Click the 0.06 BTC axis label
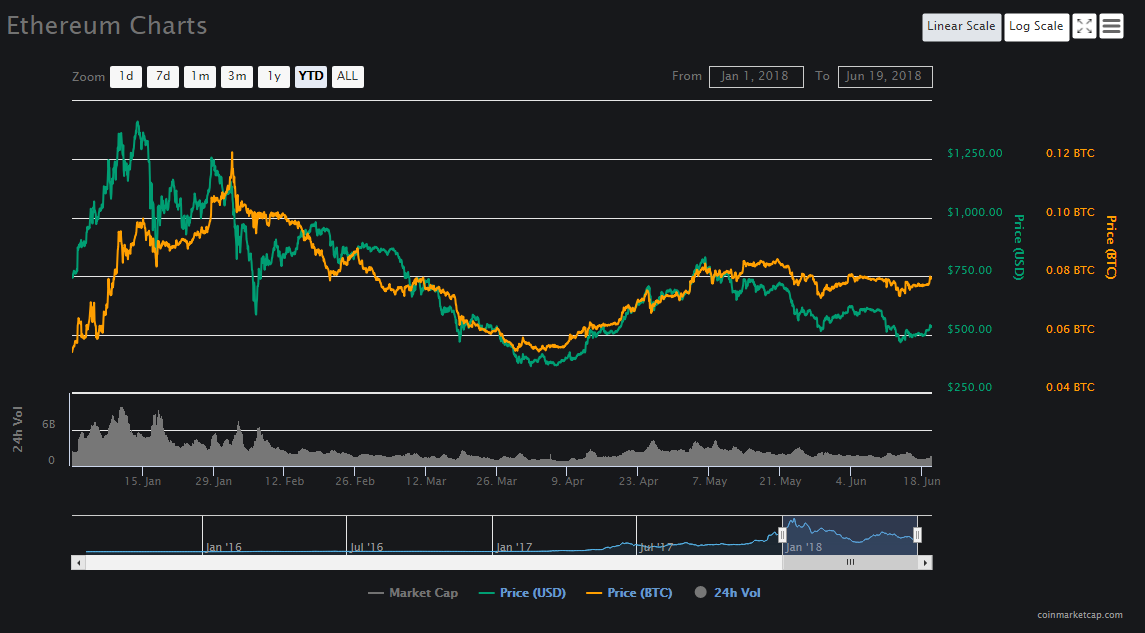The height and width of the screenshot is (633, 1145). (1071, 329)
